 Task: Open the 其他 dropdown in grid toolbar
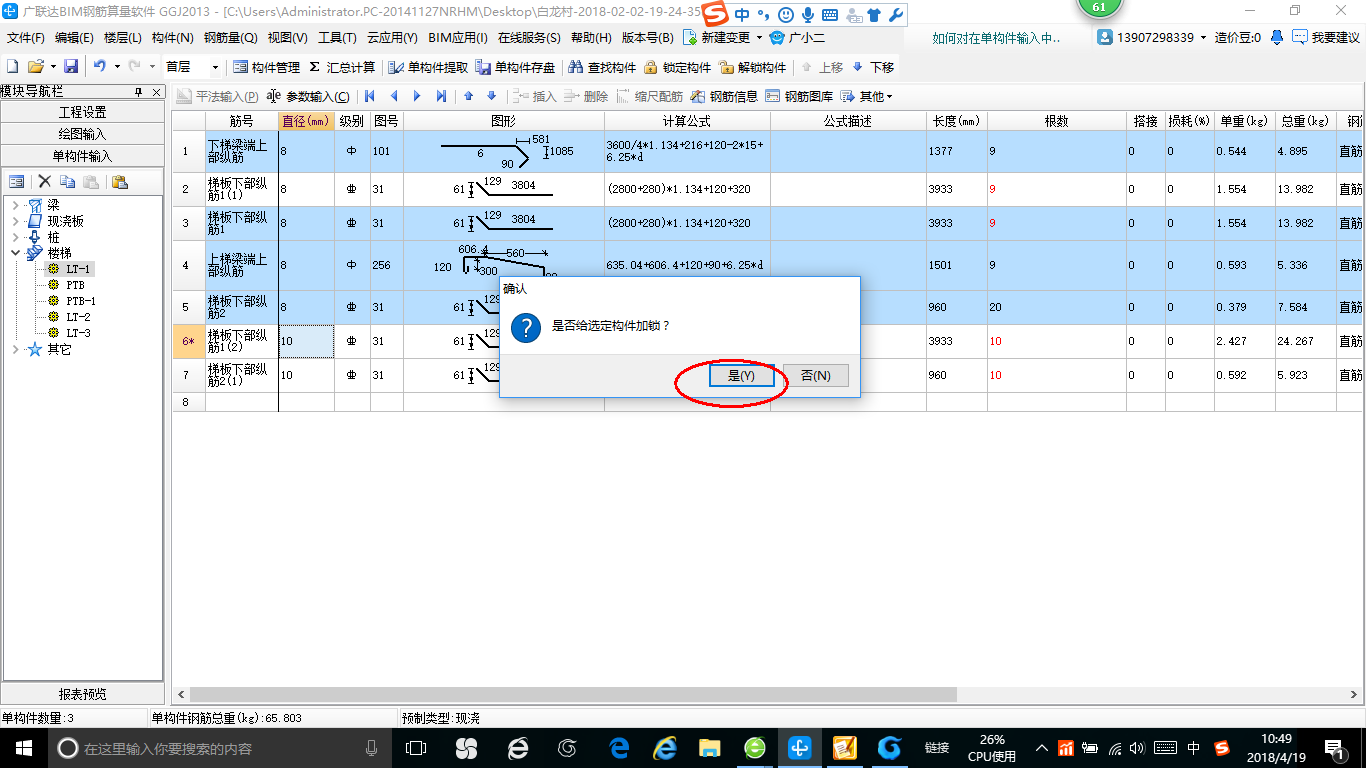[x=866, y=96]
